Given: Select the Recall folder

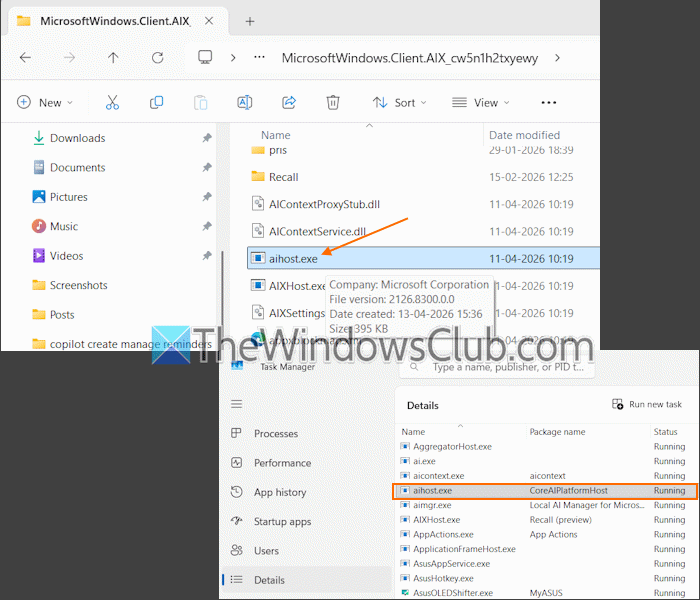Looking at the screenshot, I should click(283, 177).
